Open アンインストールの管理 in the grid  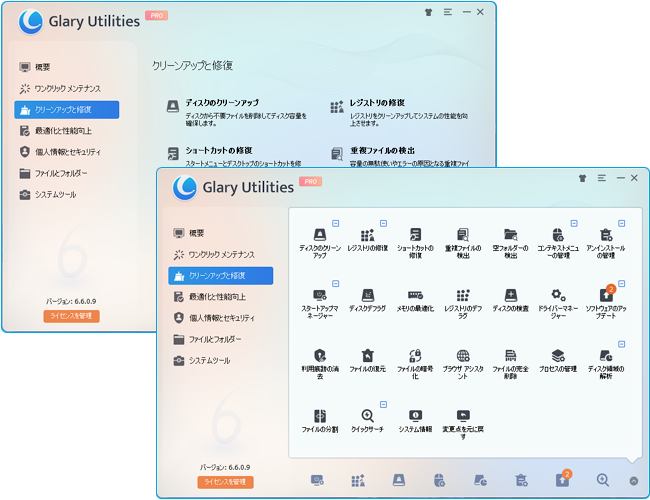click(606, 243)
